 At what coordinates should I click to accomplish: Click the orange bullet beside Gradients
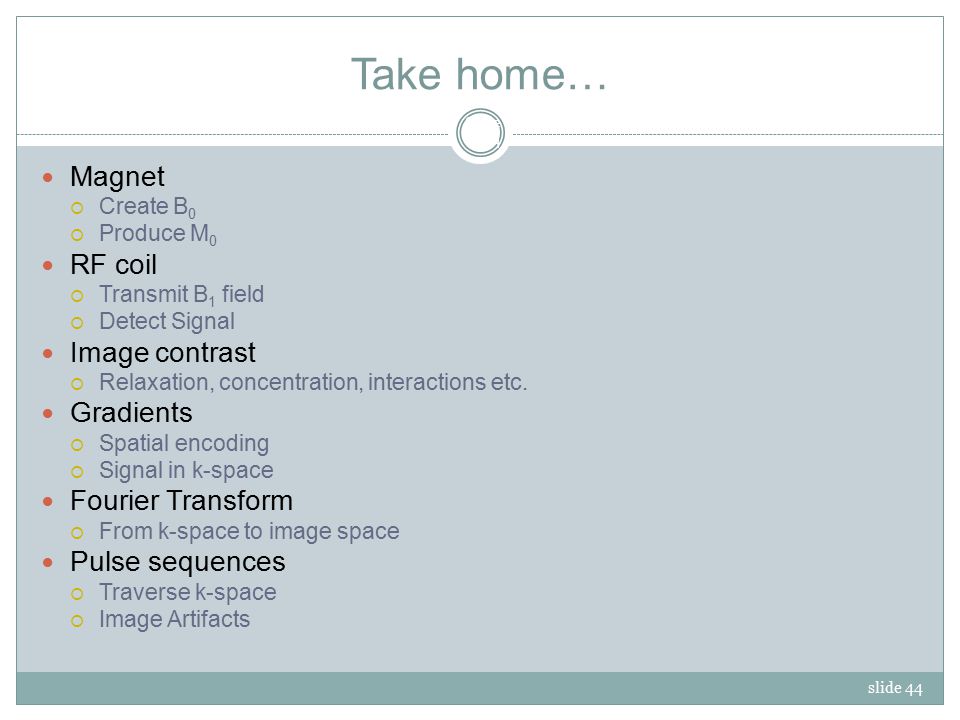48,414
